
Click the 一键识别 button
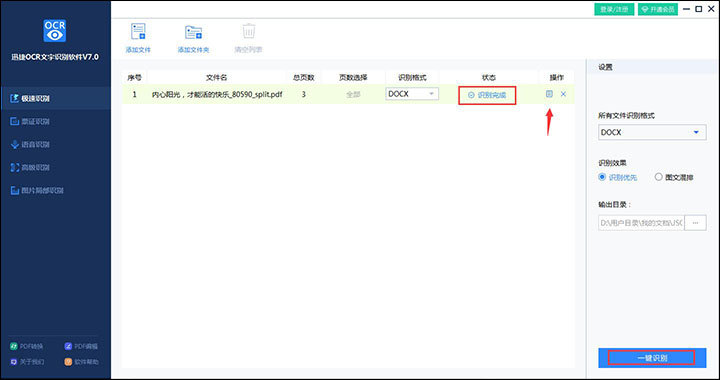[x=652, y=358]
